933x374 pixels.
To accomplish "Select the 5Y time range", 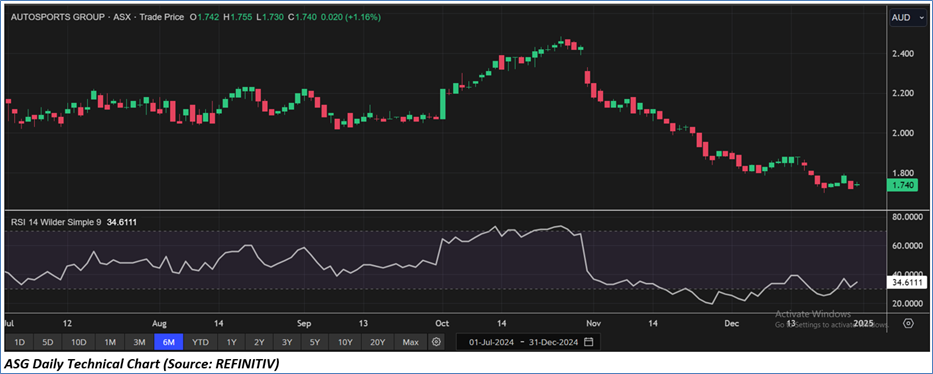I will coord(315,342).
